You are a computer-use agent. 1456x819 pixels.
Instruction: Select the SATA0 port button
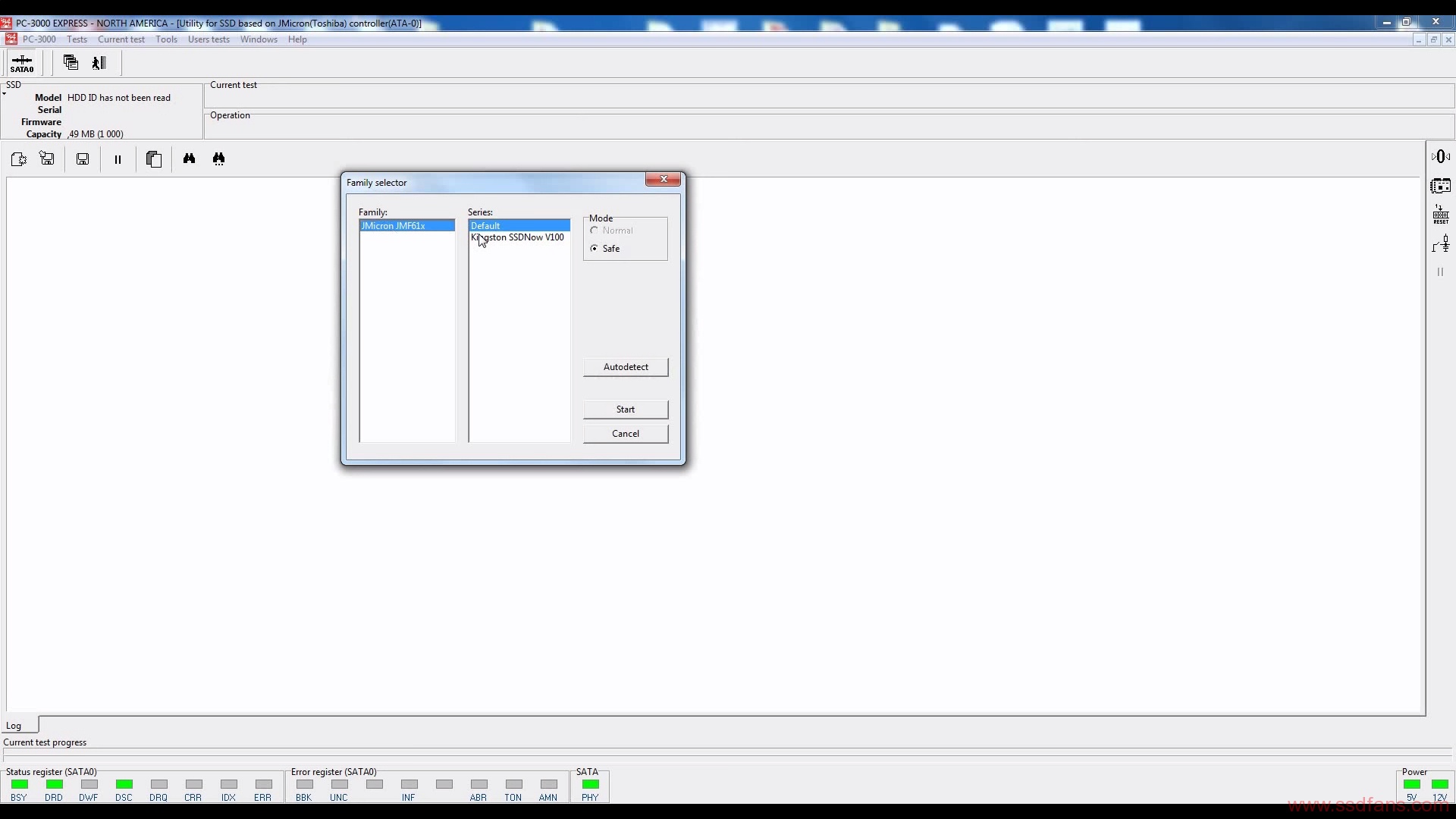click(22, 63)
